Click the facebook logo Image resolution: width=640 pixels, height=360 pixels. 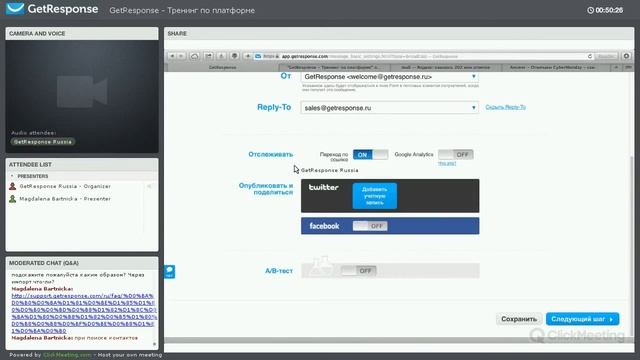click(x=324, y=226)
